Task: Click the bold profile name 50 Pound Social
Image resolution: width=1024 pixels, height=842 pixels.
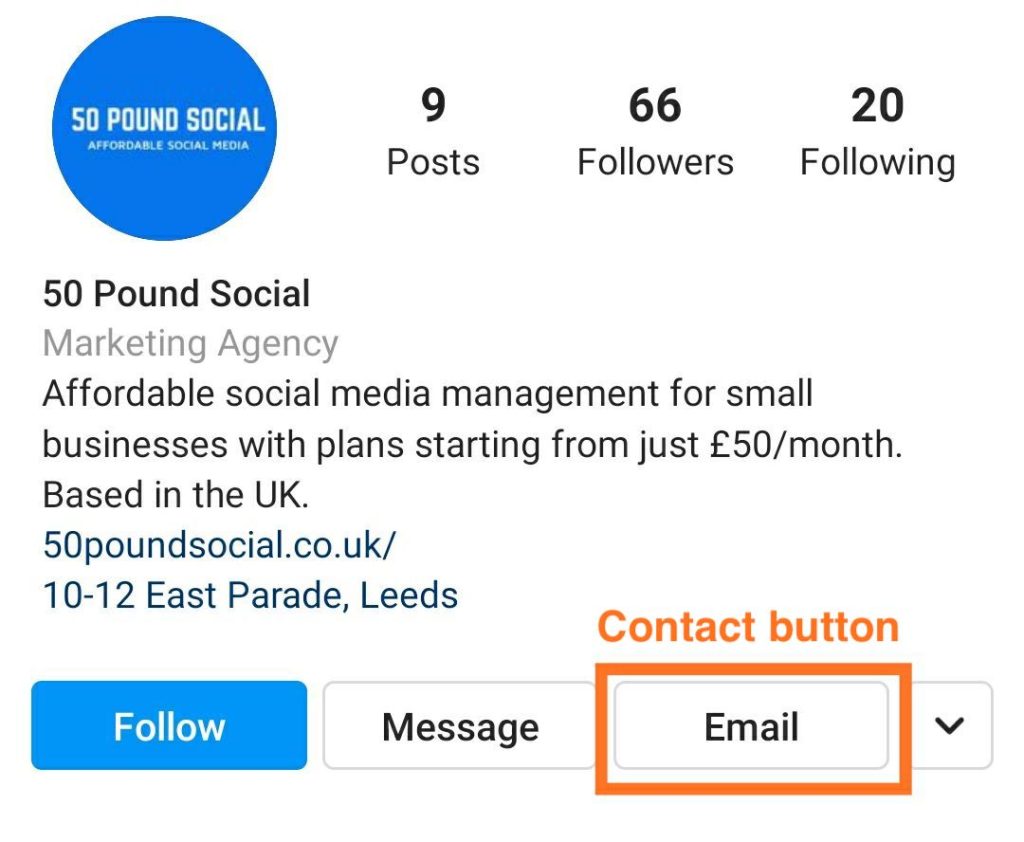Action: (x=176, y=294)
